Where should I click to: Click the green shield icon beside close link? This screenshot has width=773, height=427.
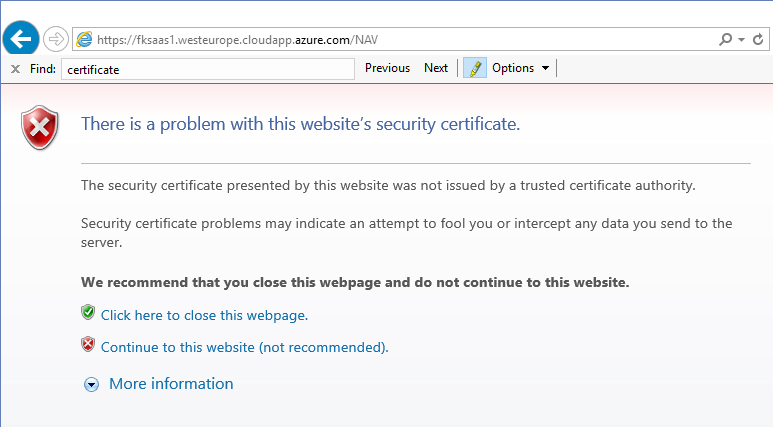tap(88, 313)
